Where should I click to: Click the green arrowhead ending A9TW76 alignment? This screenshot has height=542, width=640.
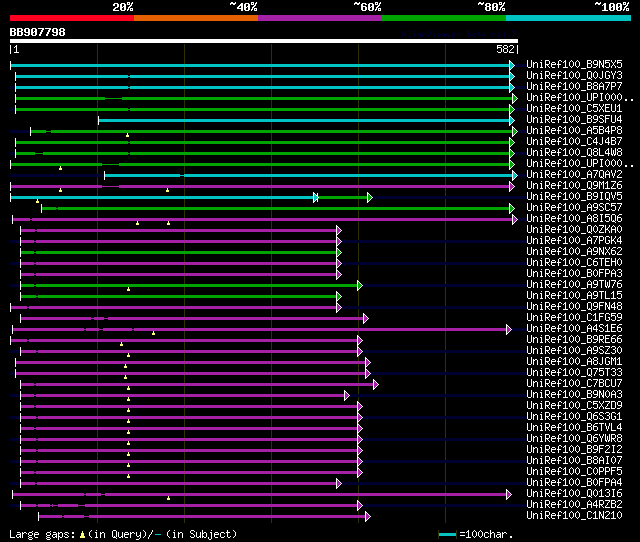[x=360, y=285]
